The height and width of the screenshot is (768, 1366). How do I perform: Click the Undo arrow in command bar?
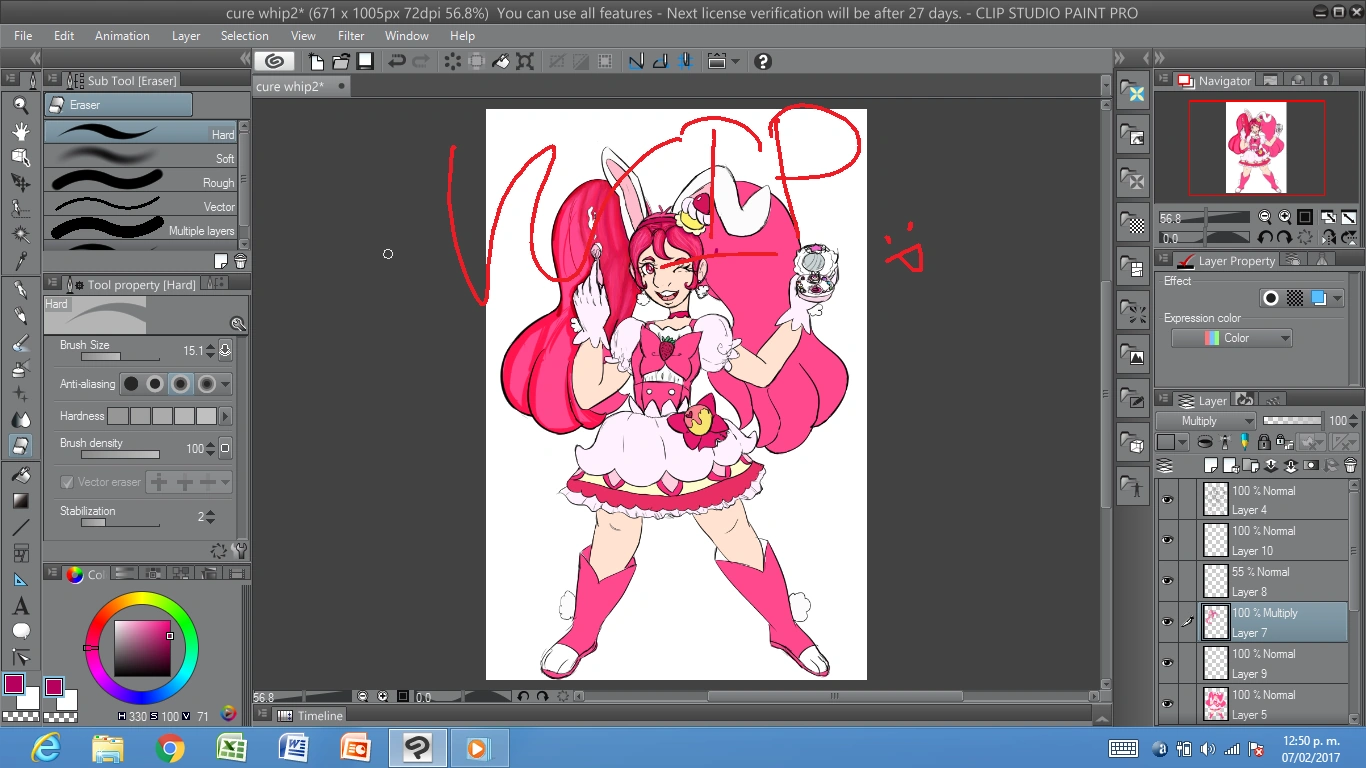(x=397, y=62)
